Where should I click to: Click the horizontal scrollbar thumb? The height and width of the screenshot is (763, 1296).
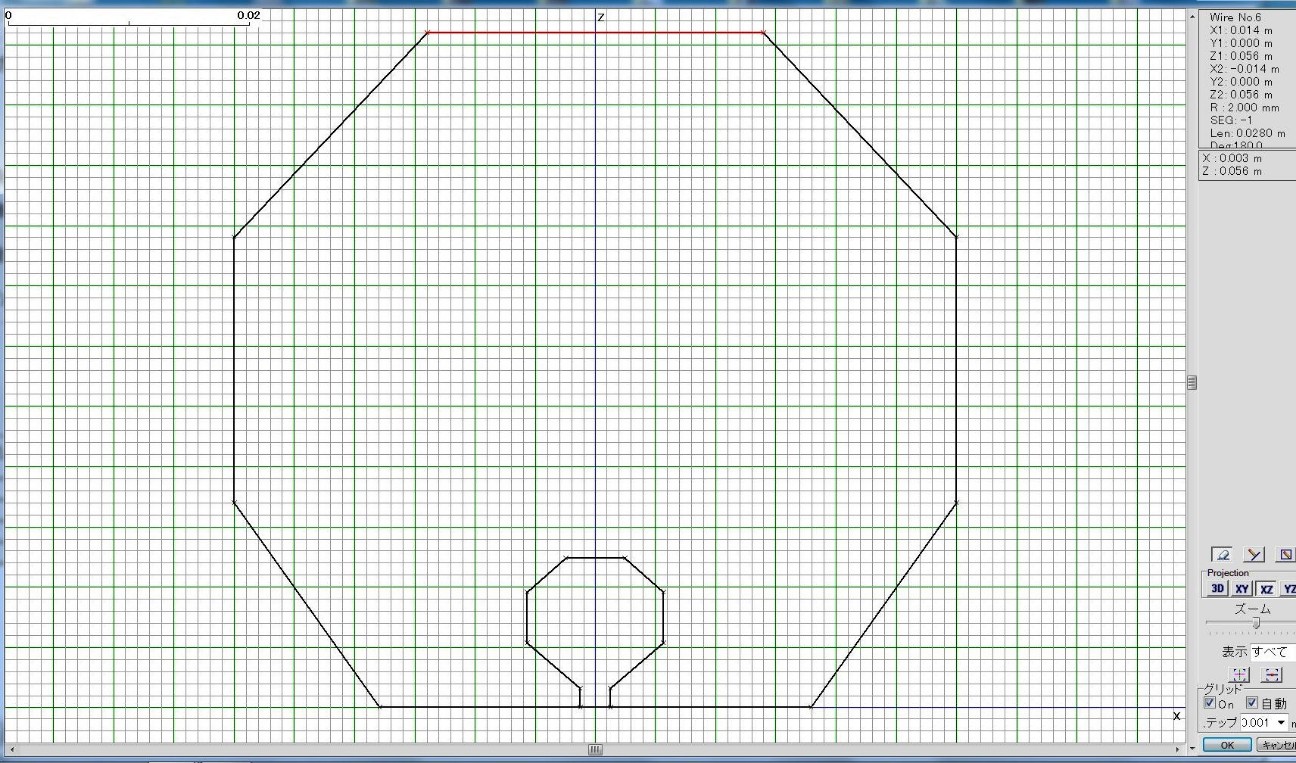click(595, 749)
